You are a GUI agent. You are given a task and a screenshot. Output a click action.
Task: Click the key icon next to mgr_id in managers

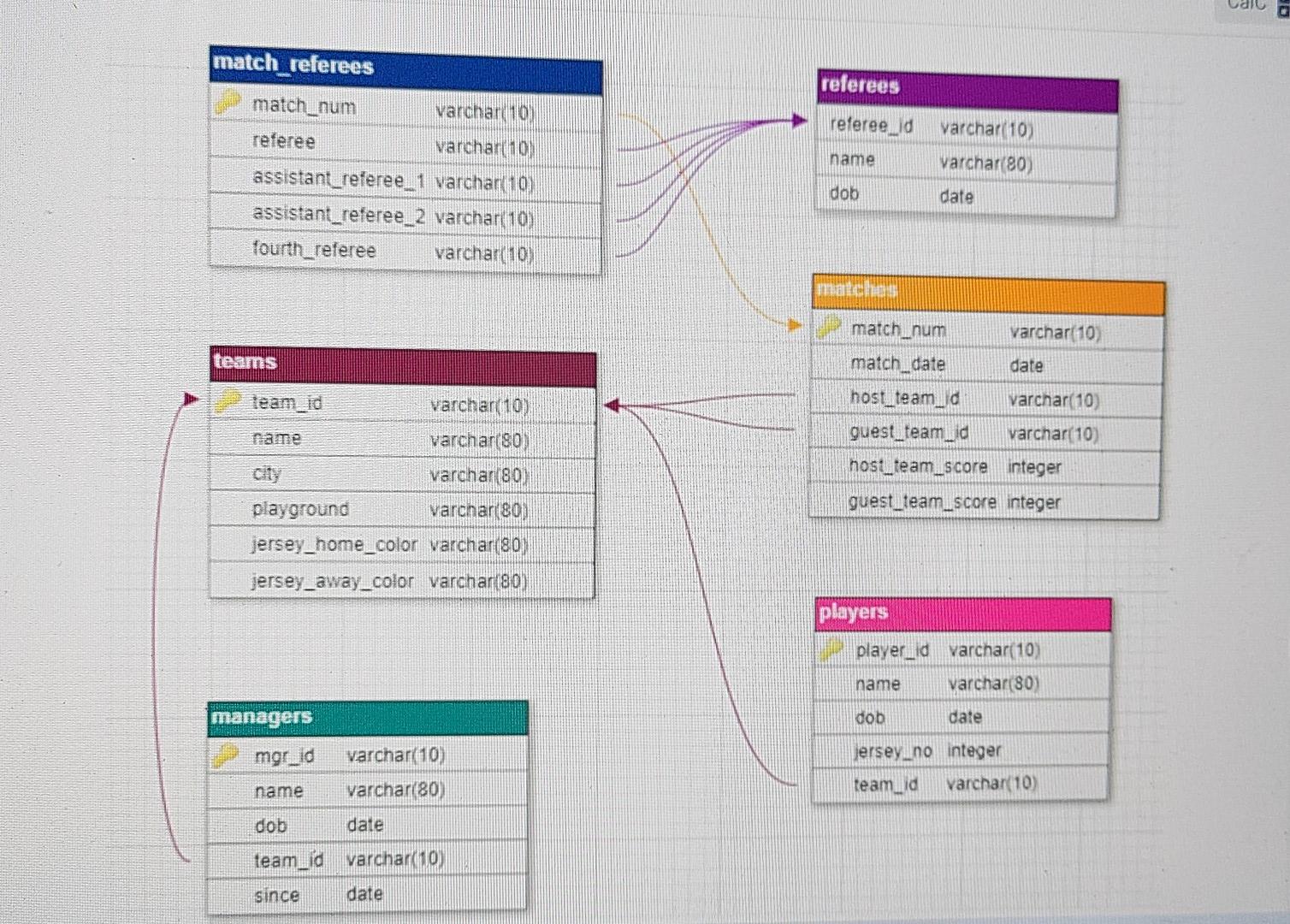[227, 754]
